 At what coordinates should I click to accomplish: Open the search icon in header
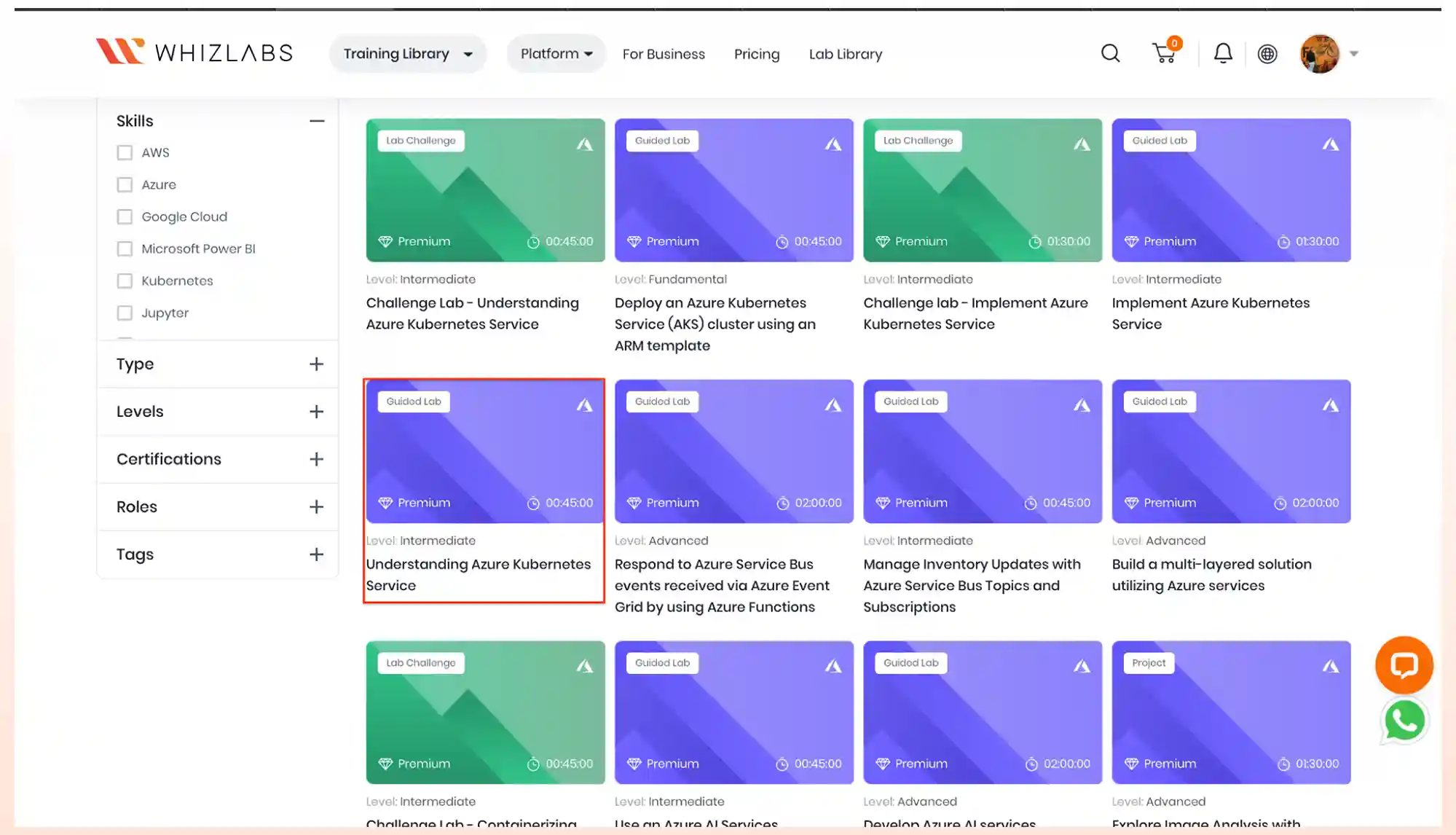tap(1110, 53)
